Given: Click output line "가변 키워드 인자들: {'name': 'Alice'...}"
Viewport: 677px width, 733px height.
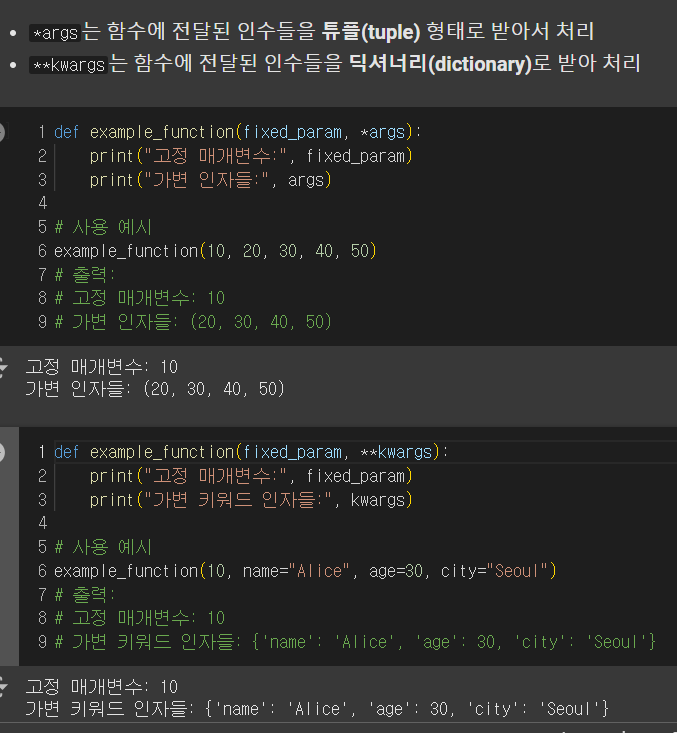Looking at the screenshot, I should tap(317, 709).
